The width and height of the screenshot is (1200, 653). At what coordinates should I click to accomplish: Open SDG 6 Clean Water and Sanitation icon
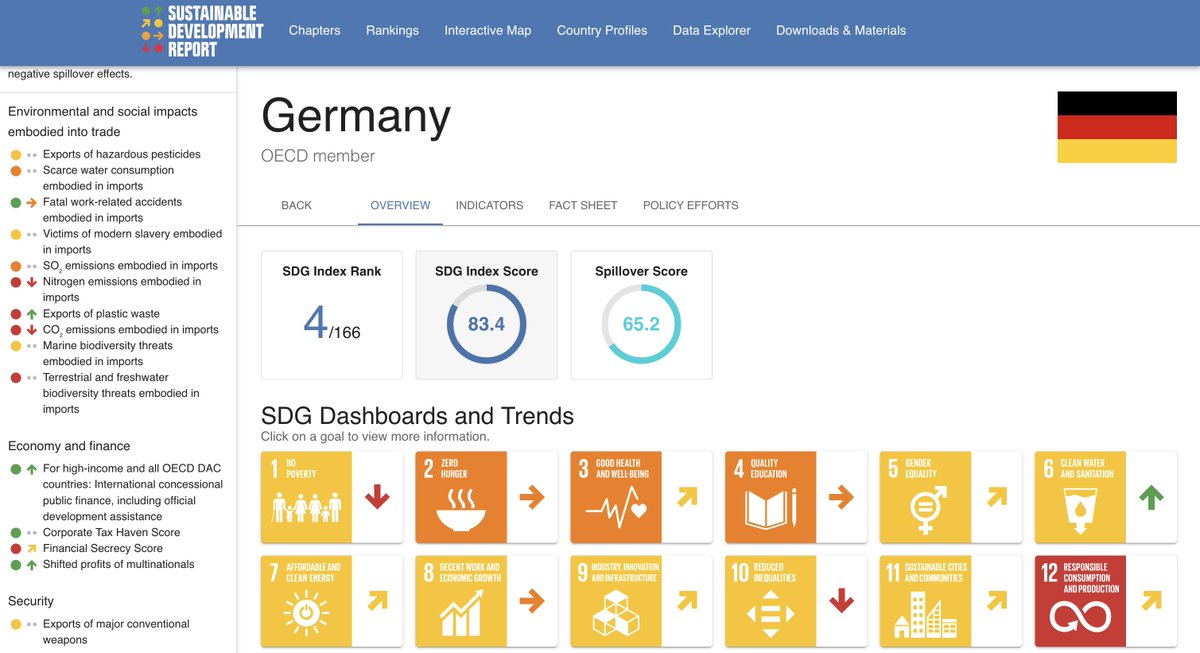(x=1080, y=497)
